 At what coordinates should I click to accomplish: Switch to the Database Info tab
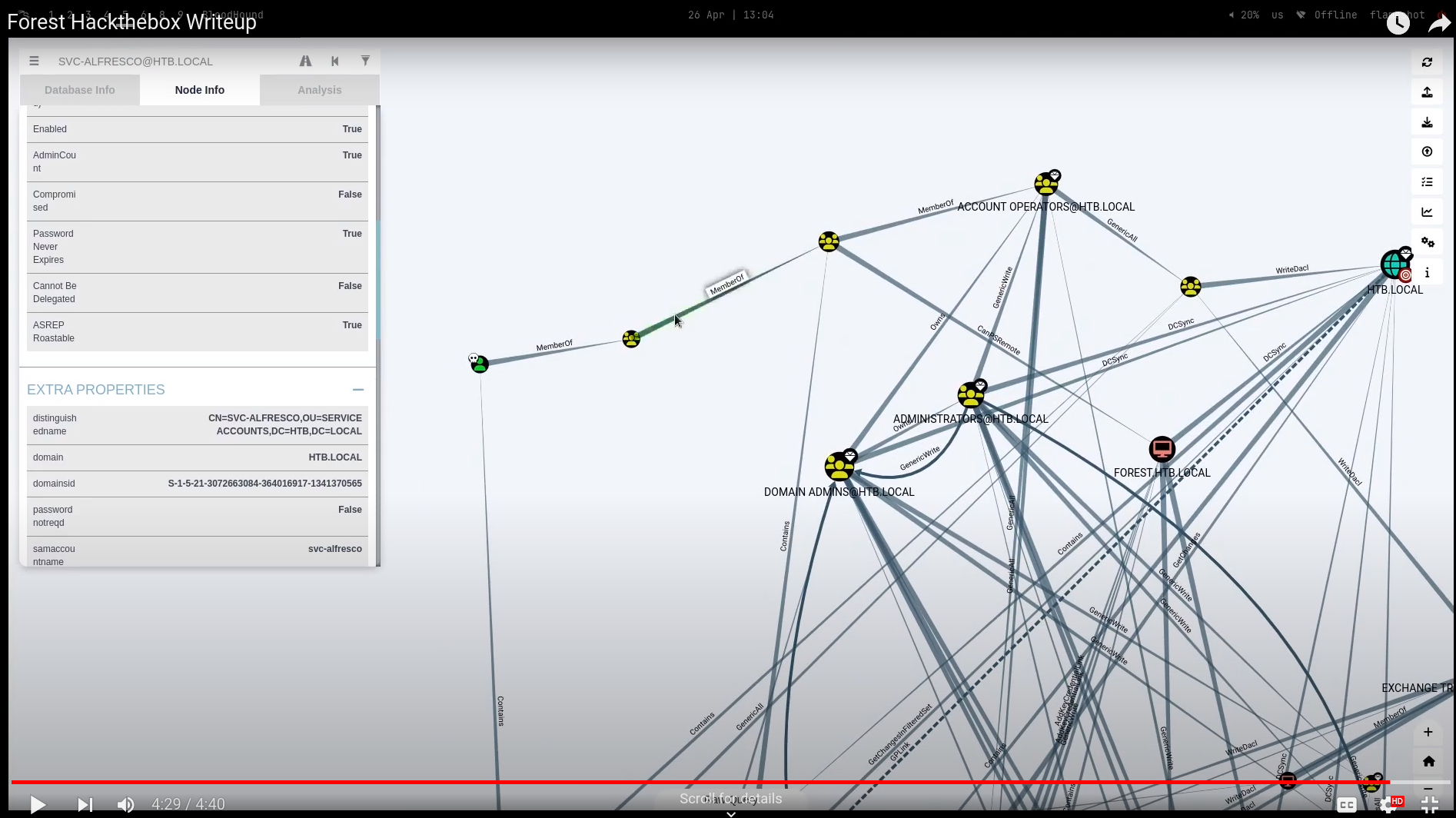80,89
